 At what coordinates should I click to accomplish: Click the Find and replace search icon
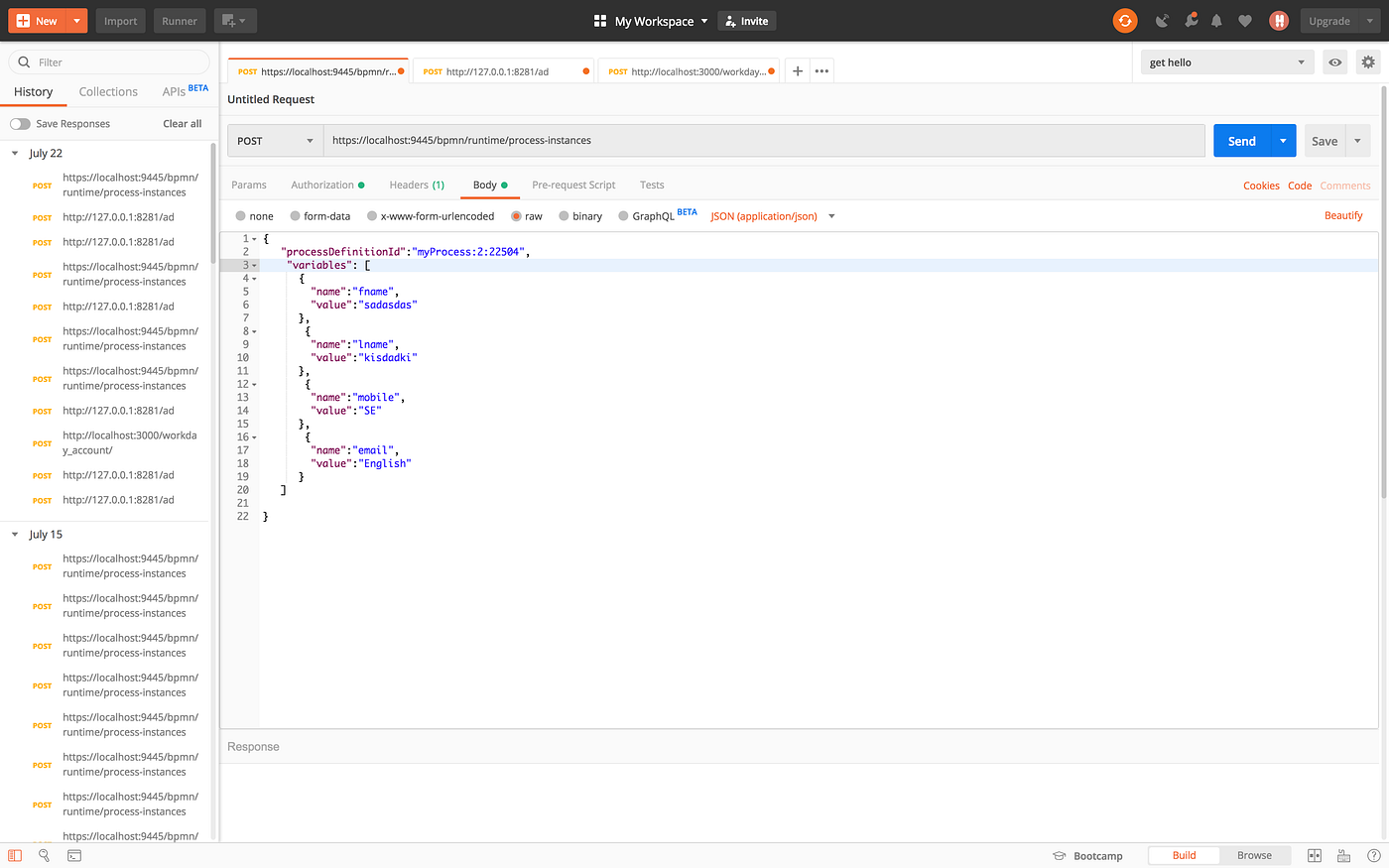pos(44,855)
